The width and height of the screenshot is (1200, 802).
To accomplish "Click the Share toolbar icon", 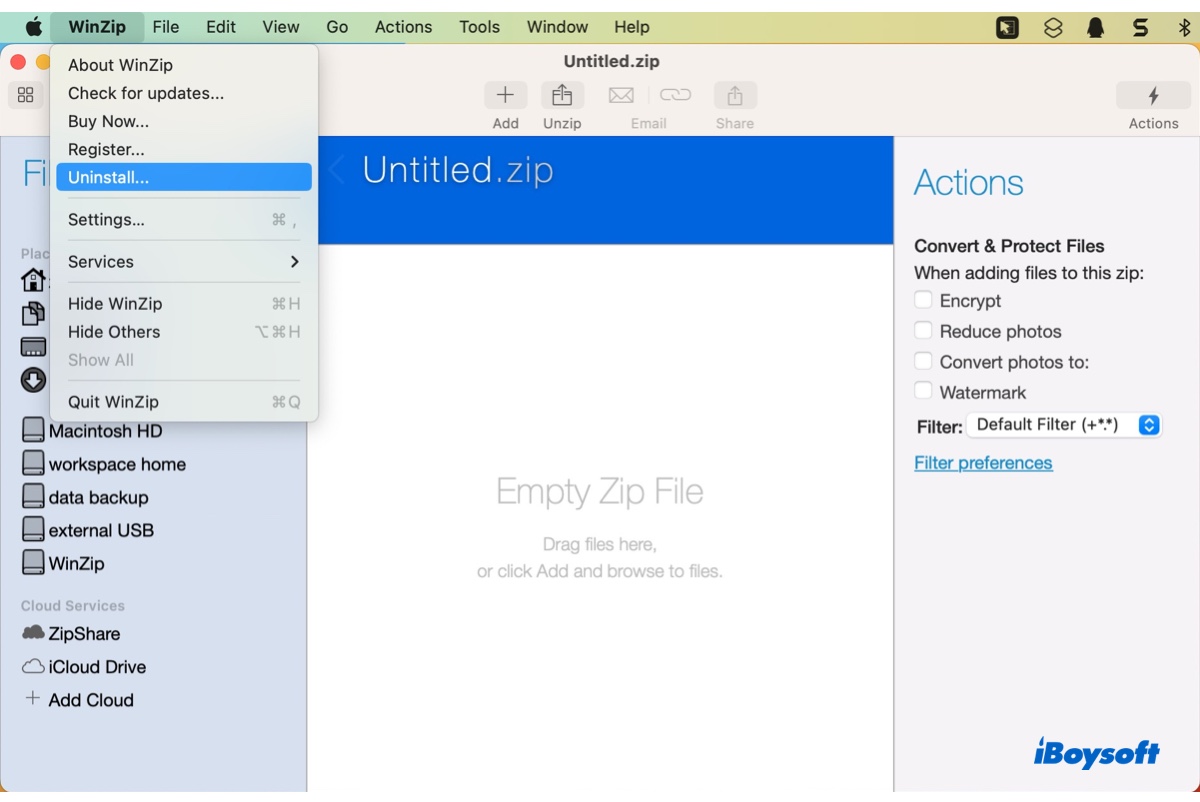I will click(734, 96).
